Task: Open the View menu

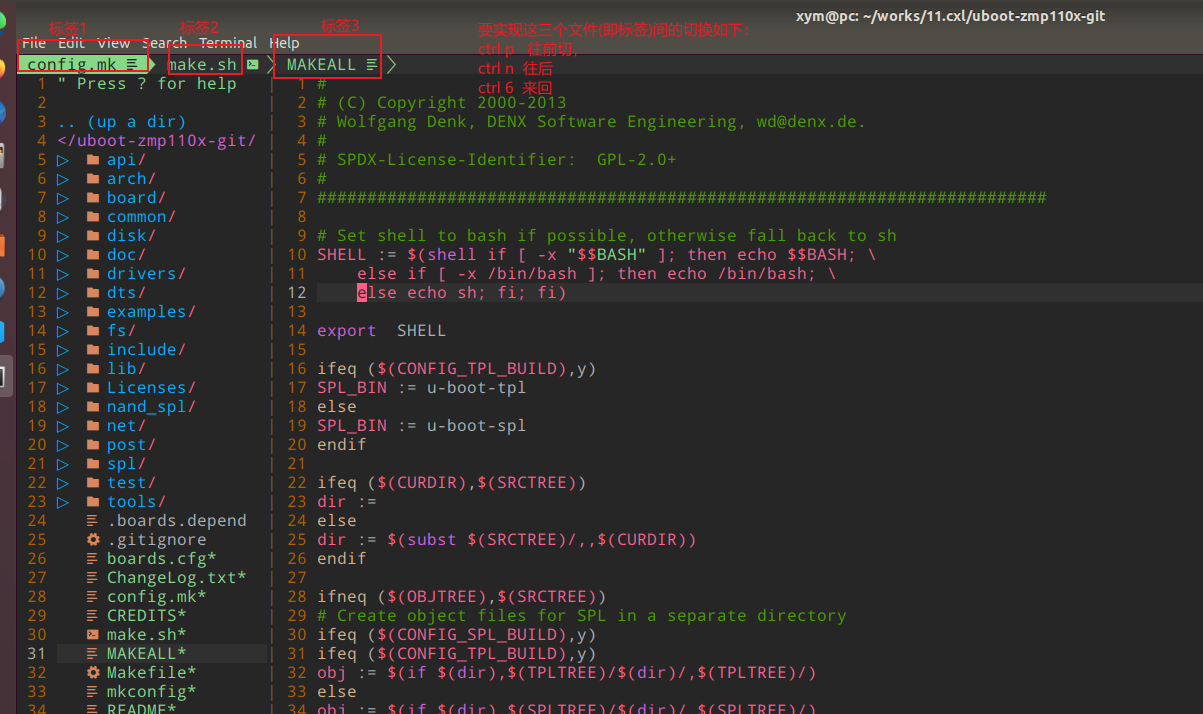Action: click(x=113, y=43)
